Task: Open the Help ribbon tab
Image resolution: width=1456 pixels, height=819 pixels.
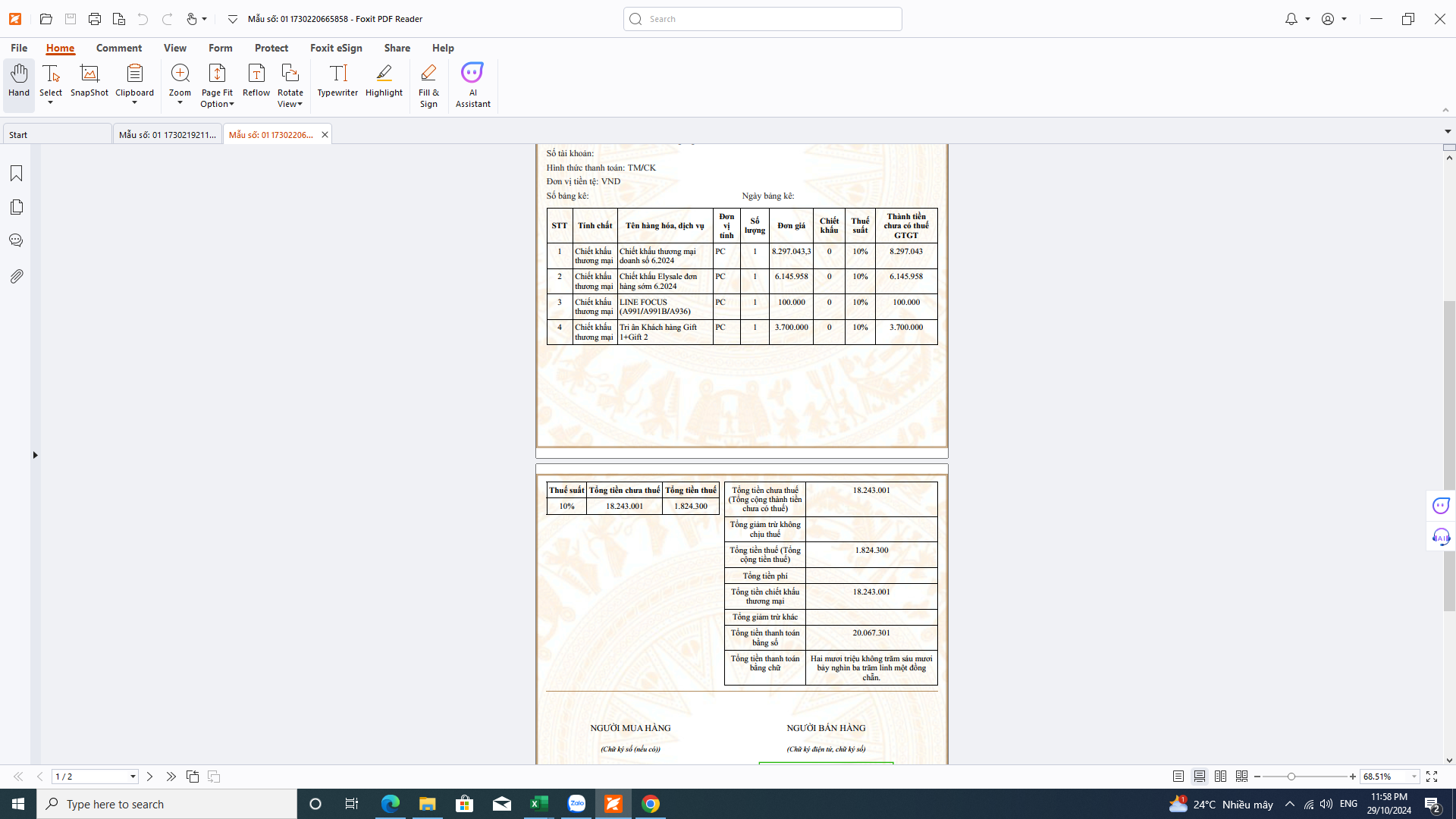Action: click(443, 48)
